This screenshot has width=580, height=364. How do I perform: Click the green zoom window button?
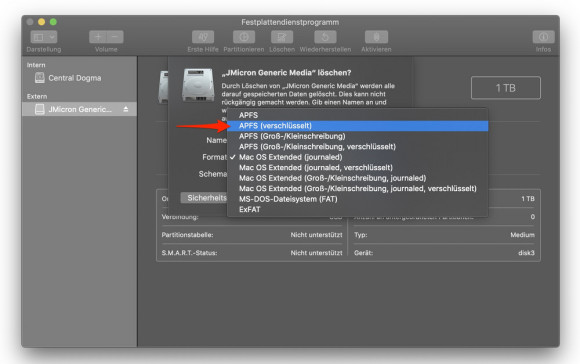coord(53,22)
